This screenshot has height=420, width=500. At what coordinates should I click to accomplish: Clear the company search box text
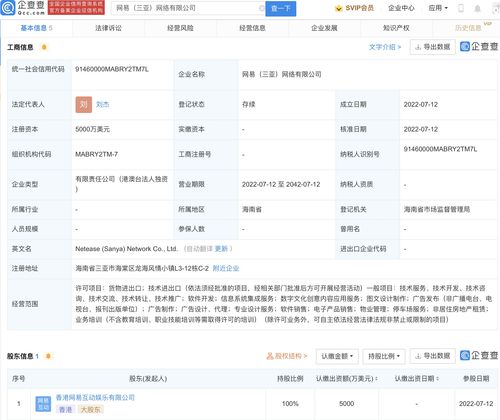click(261, 8)
